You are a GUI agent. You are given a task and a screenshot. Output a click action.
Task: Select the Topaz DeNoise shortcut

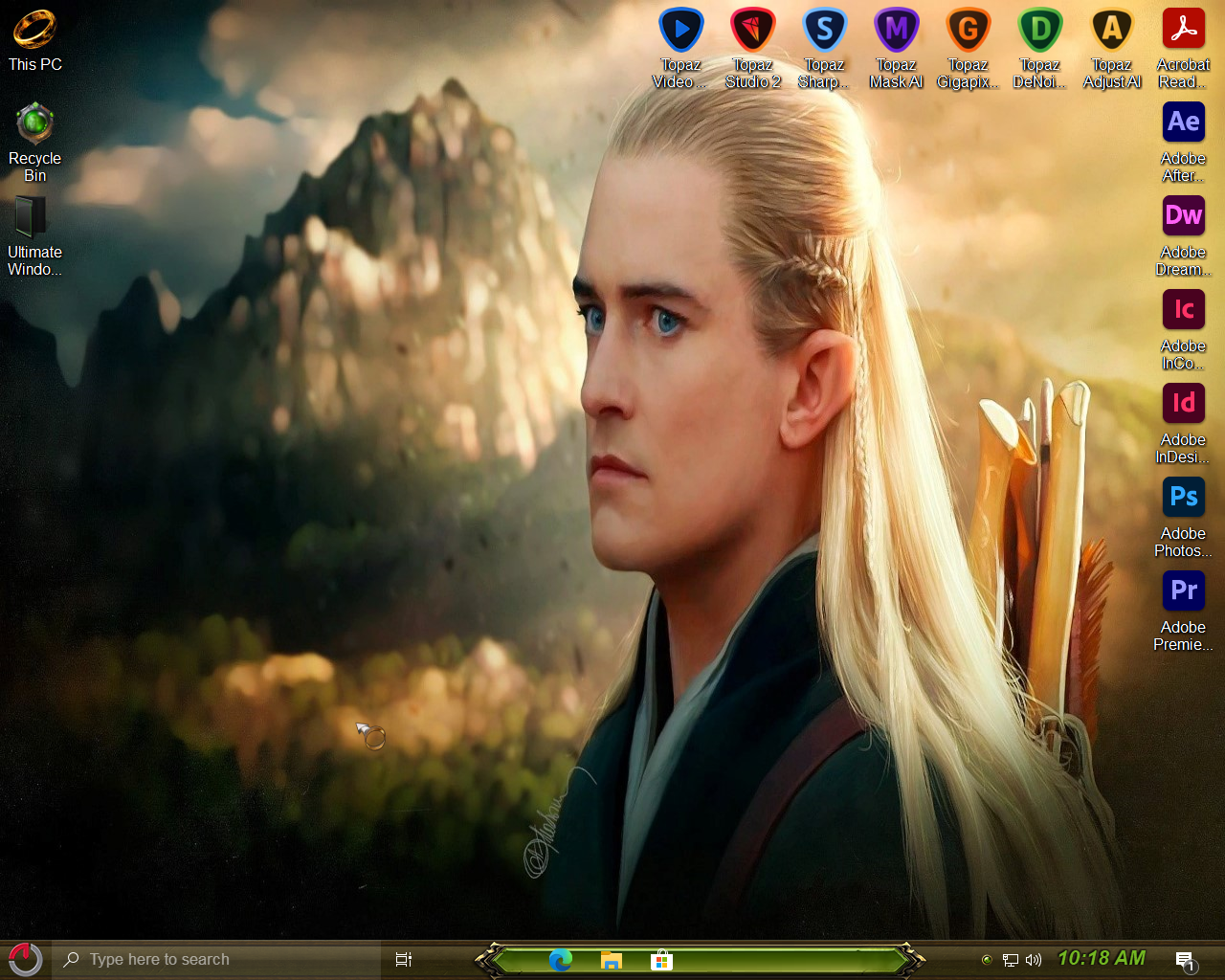[x=1039, y=48]
